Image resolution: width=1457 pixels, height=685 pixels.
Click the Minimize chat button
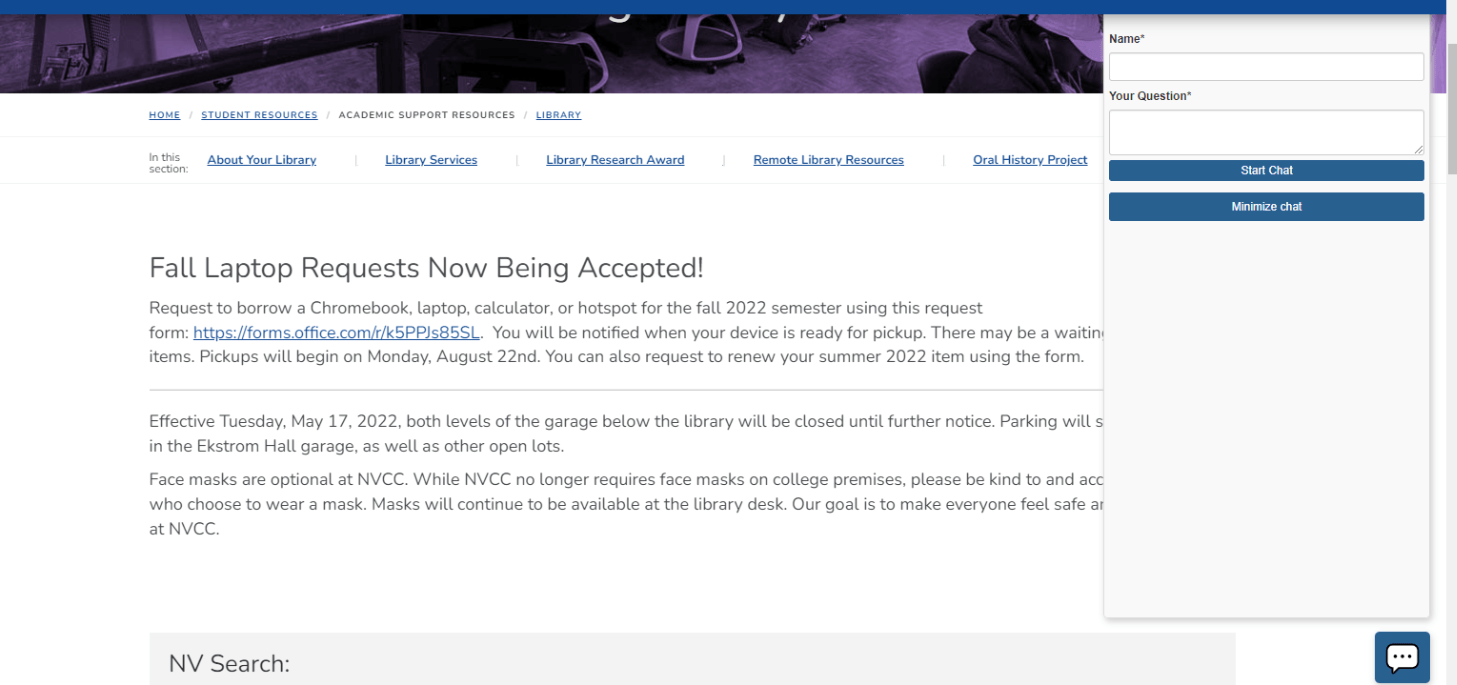click(1266, 207)
